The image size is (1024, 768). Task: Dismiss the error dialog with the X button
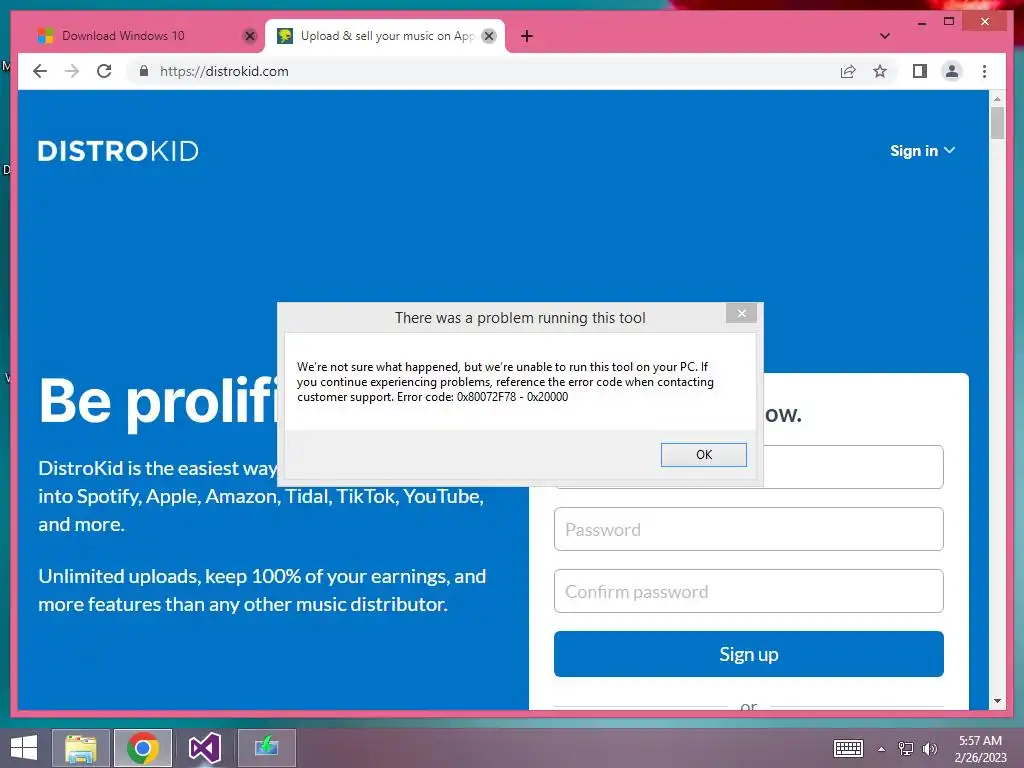coord(741,313)
